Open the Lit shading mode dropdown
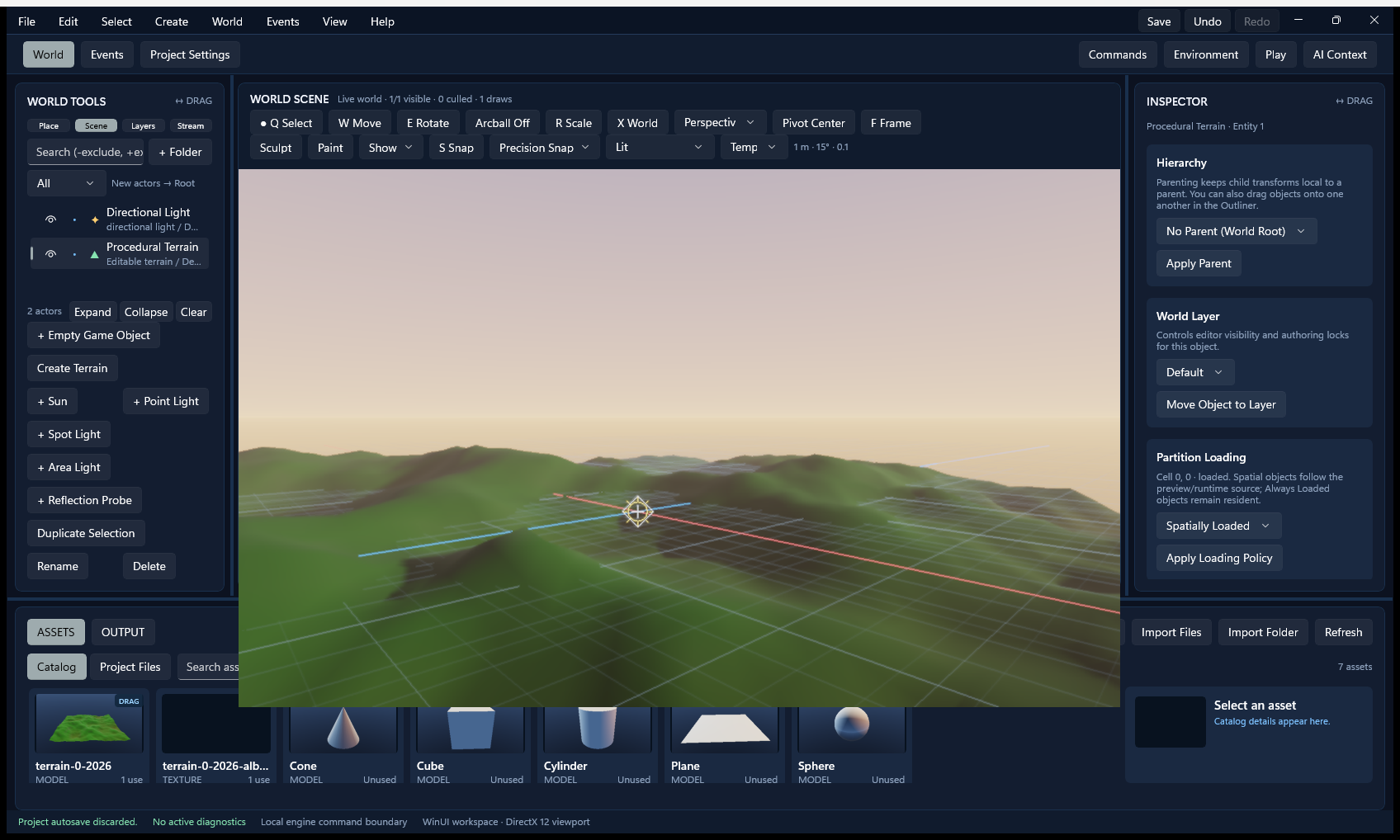This screenshot has height=840, width=1400. pos(660,148)
